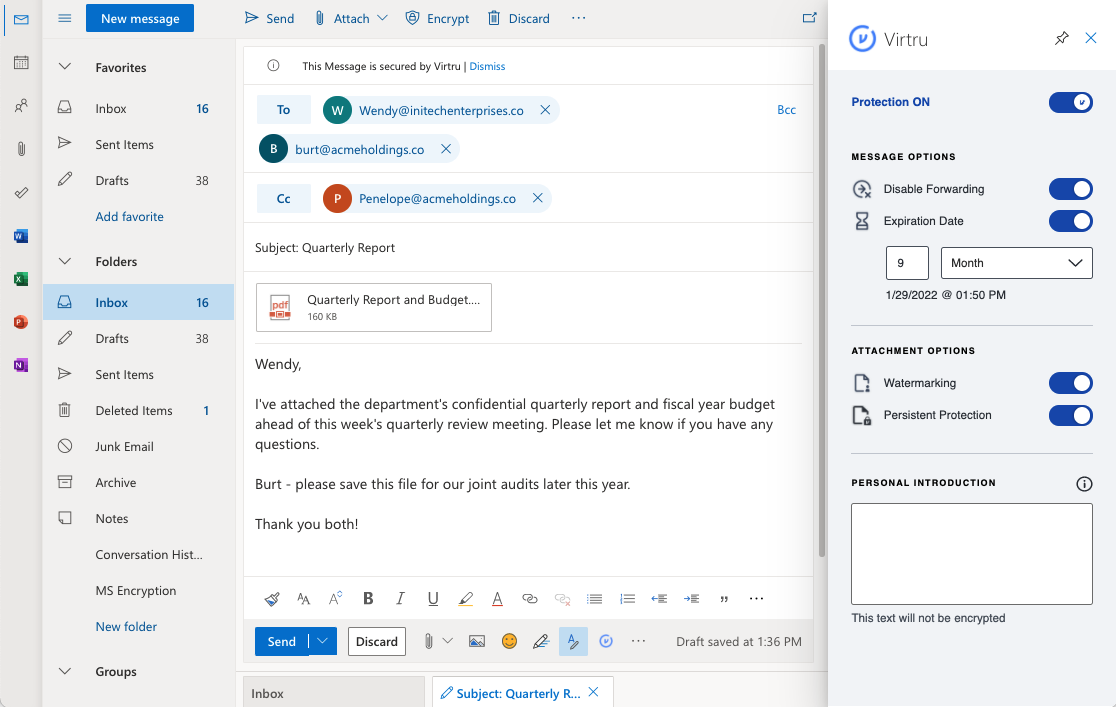Click the New message button
The image size is (1116, 707).
(x=140, y=18)
